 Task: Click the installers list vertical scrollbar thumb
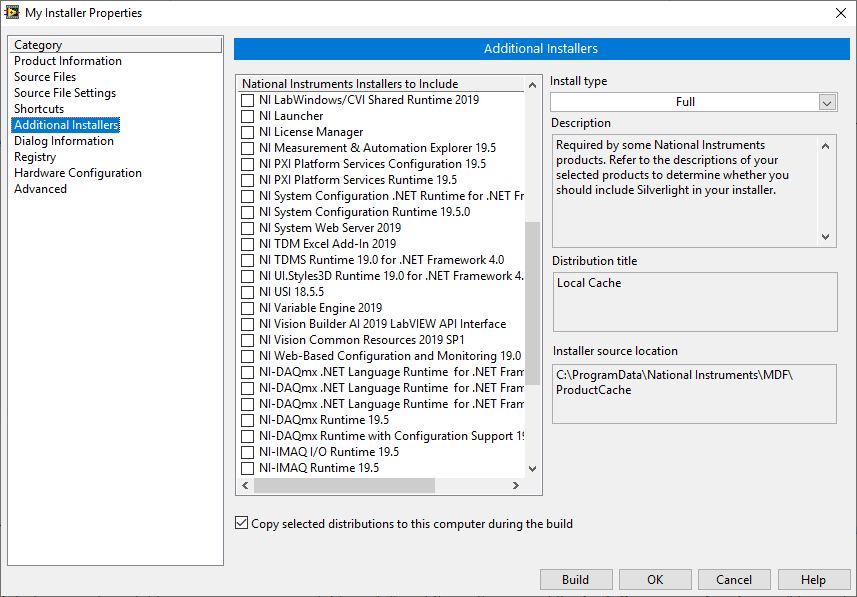click(x=532, y=303)
